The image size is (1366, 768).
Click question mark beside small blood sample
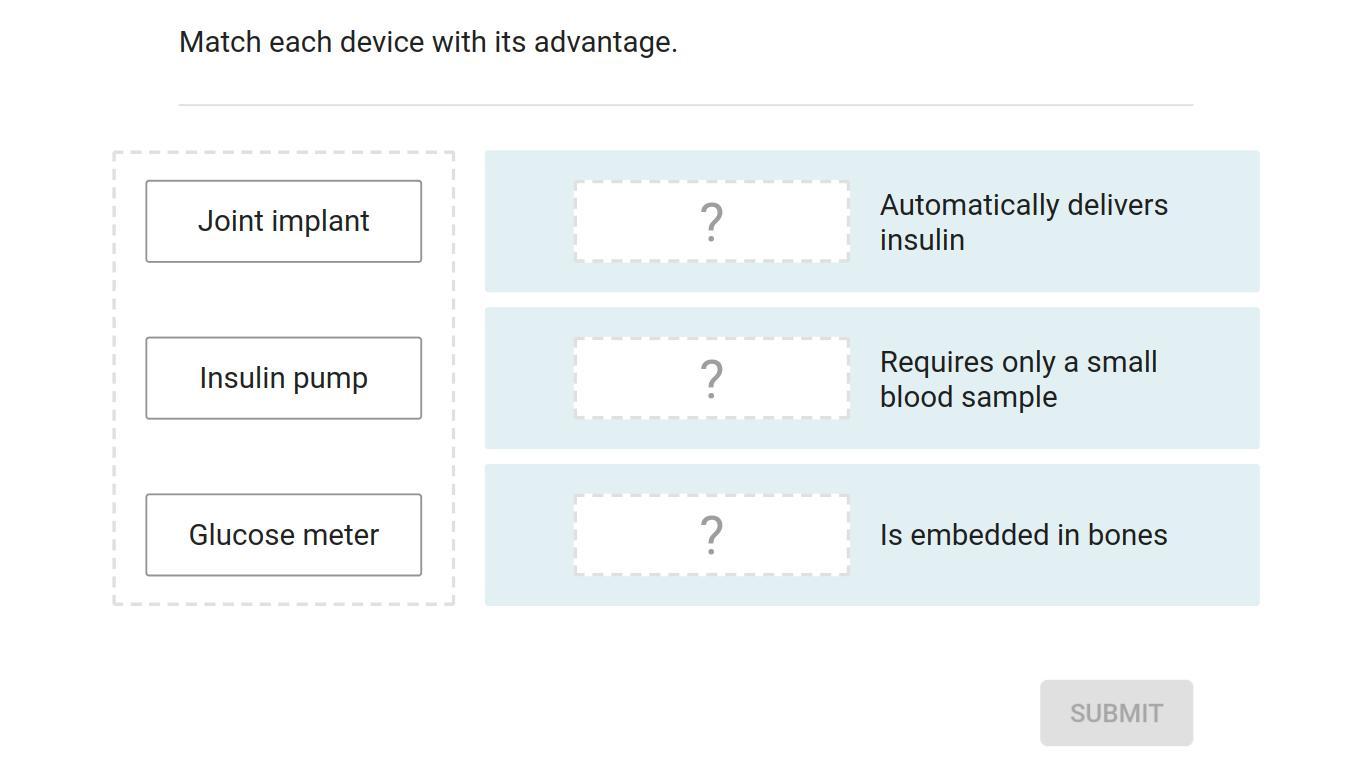click(711, 379)
